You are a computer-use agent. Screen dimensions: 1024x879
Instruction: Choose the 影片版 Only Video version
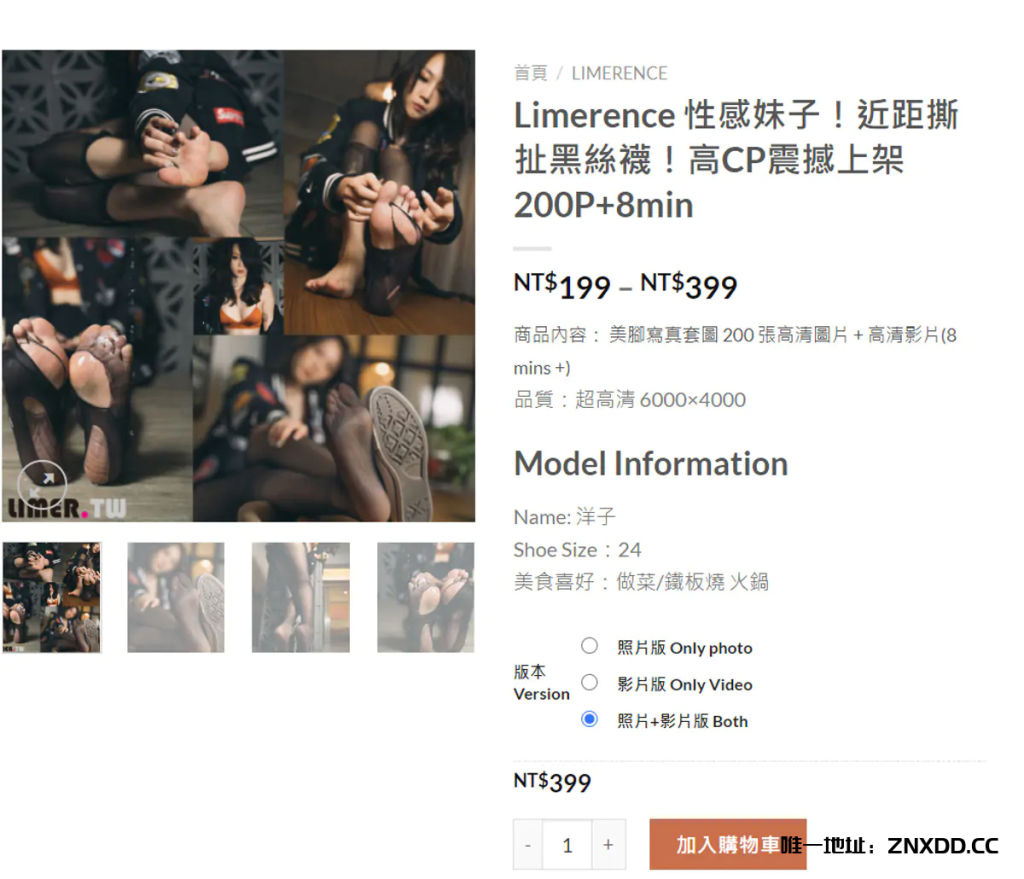(589, 682)
